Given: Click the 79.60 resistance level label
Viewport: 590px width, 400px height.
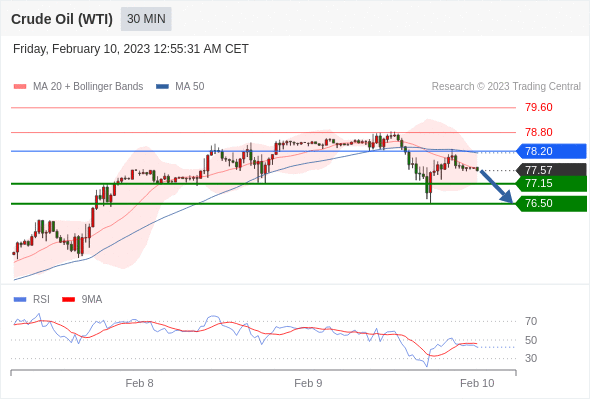Looking at the screenshot, I should click(539, 107).
